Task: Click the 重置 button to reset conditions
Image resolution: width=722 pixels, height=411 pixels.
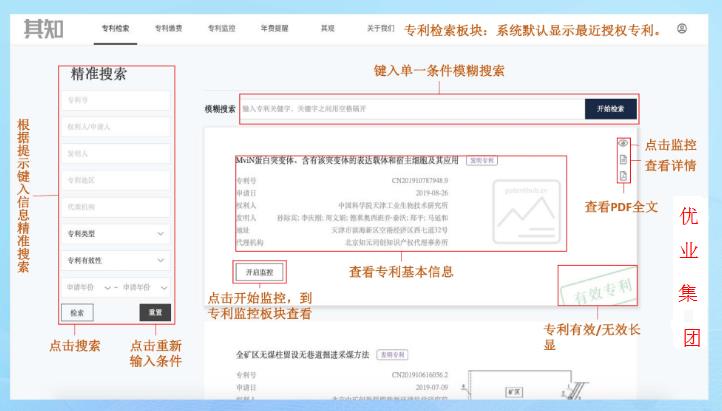Action: tap(155, 313)
